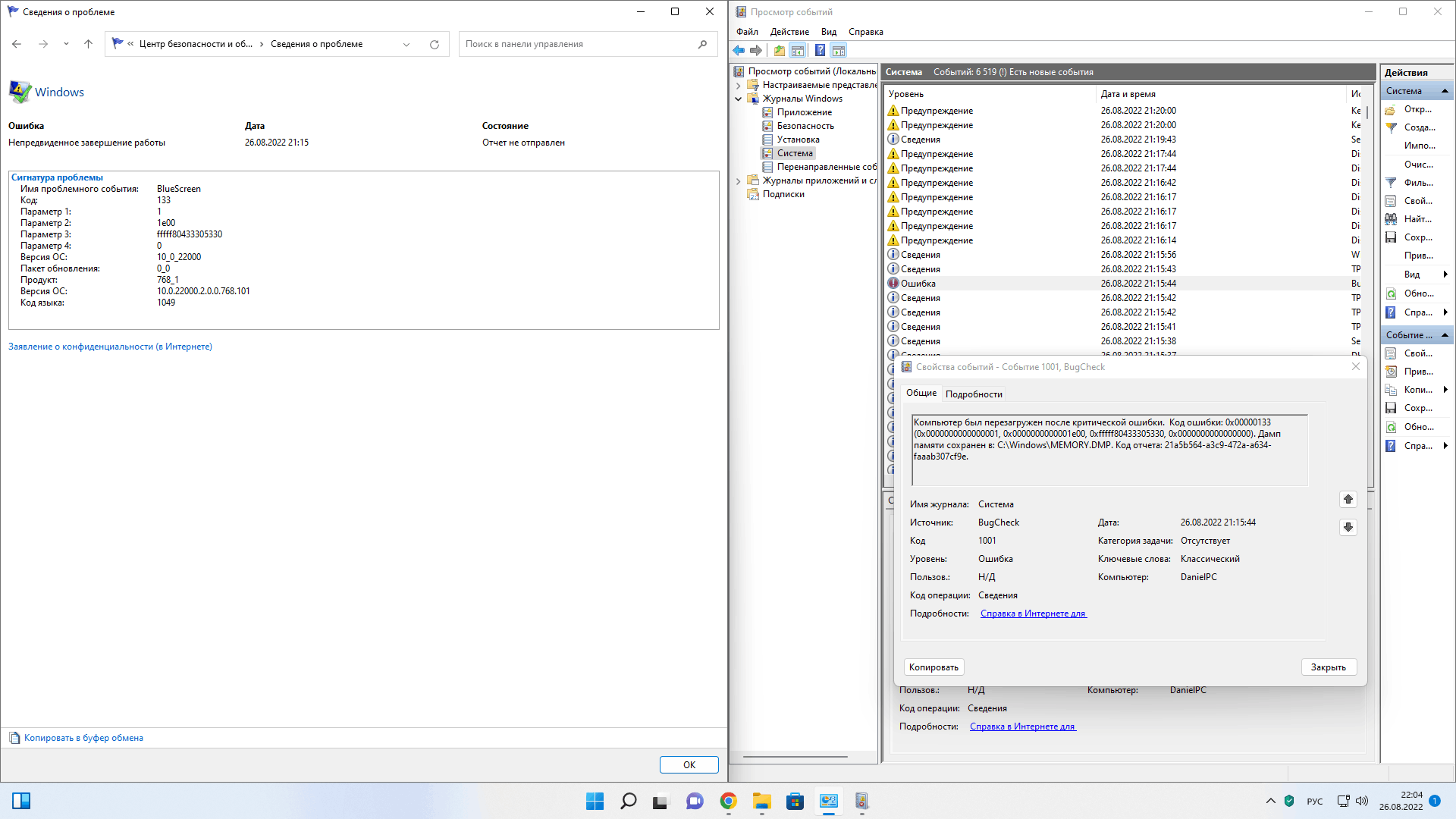Select the Приложение log in the tree
Image resolution: width=1456 pixels, height=819 pixels.
pos(804,112)
